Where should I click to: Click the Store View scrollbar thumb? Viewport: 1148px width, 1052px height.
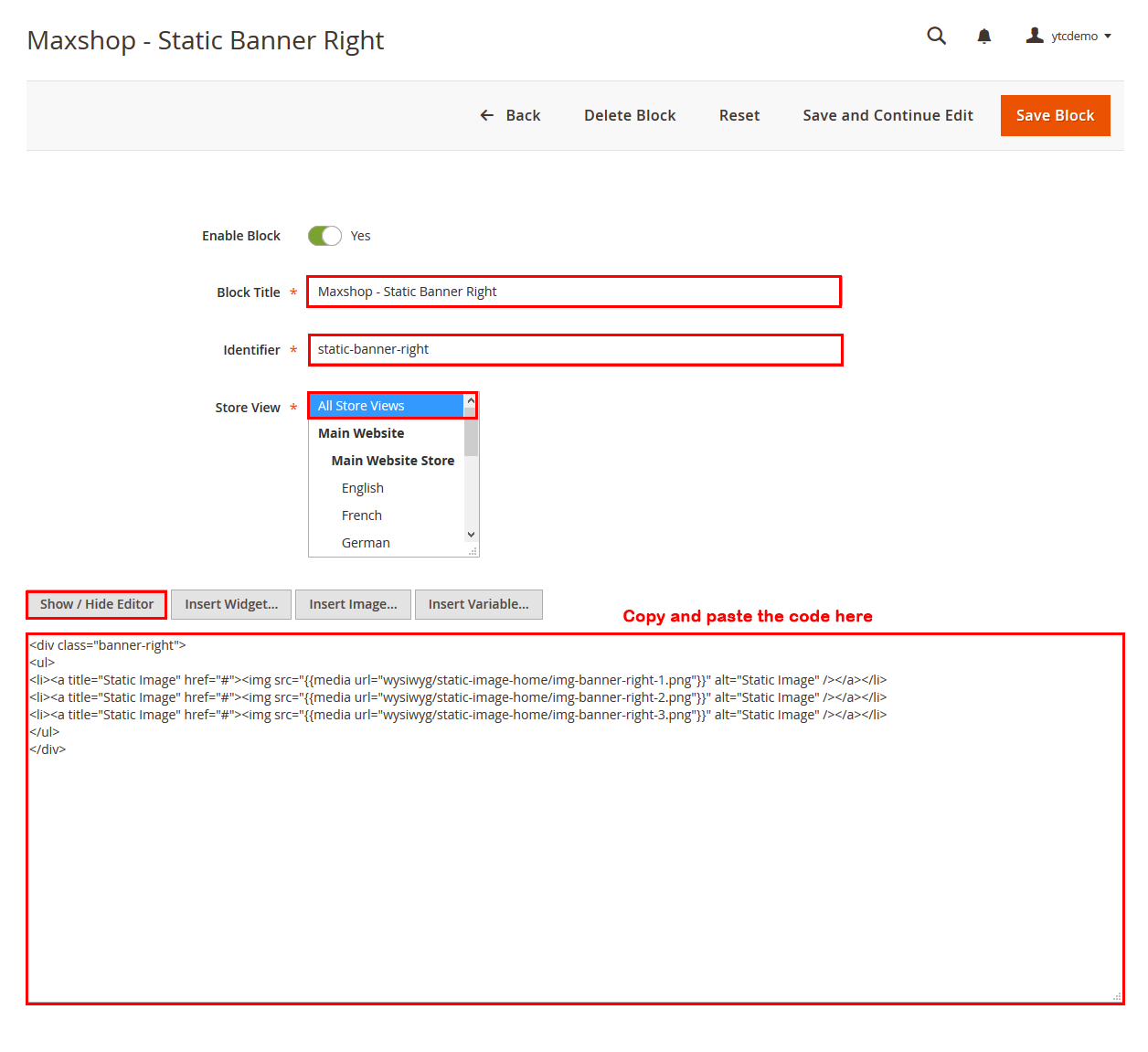tap(471, 437)
